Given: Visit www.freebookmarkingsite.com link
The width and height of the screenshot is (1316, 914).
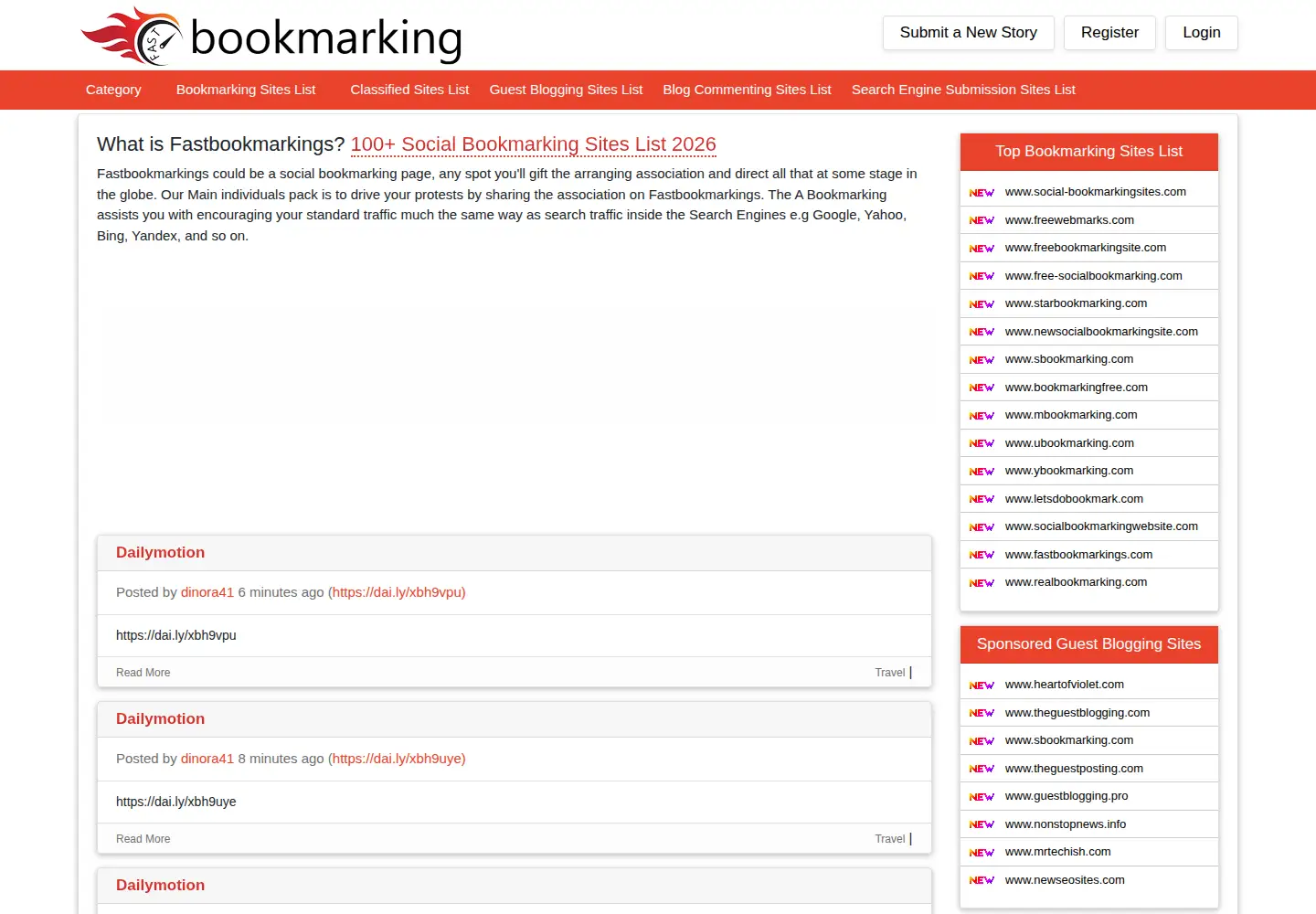Looking at the screenshot, I should (1086, 248).
